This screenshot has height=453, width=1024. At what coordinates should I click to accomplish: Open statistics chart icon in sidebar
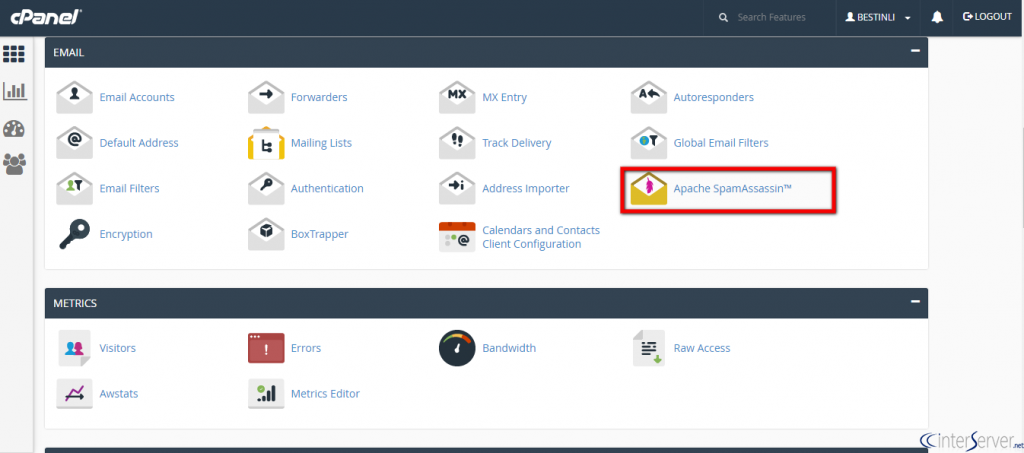pos(14,91)
